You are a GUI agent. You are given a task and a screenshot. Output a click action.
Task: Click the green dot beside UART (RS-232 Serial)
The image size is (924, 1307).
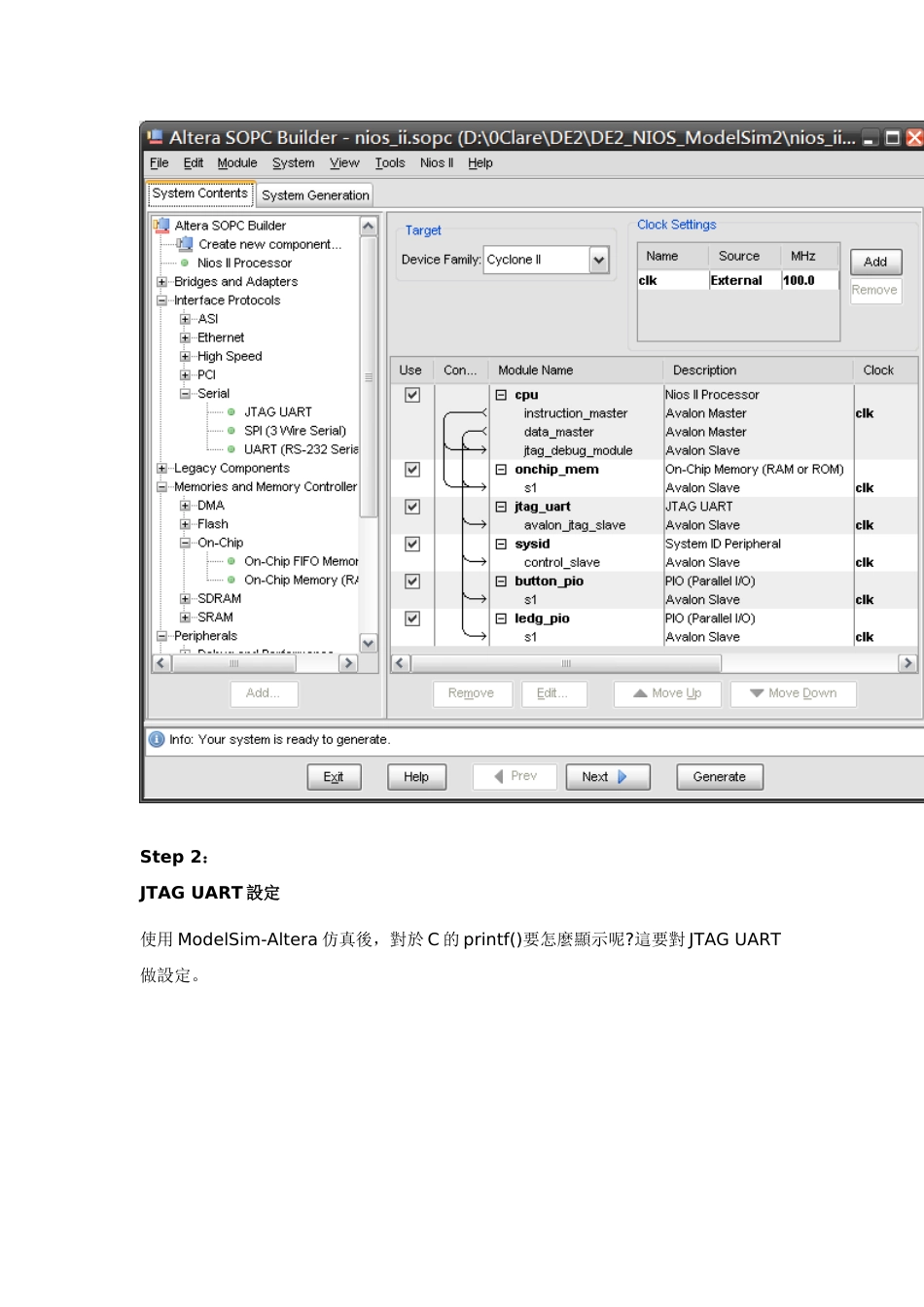tap(231, 449)
